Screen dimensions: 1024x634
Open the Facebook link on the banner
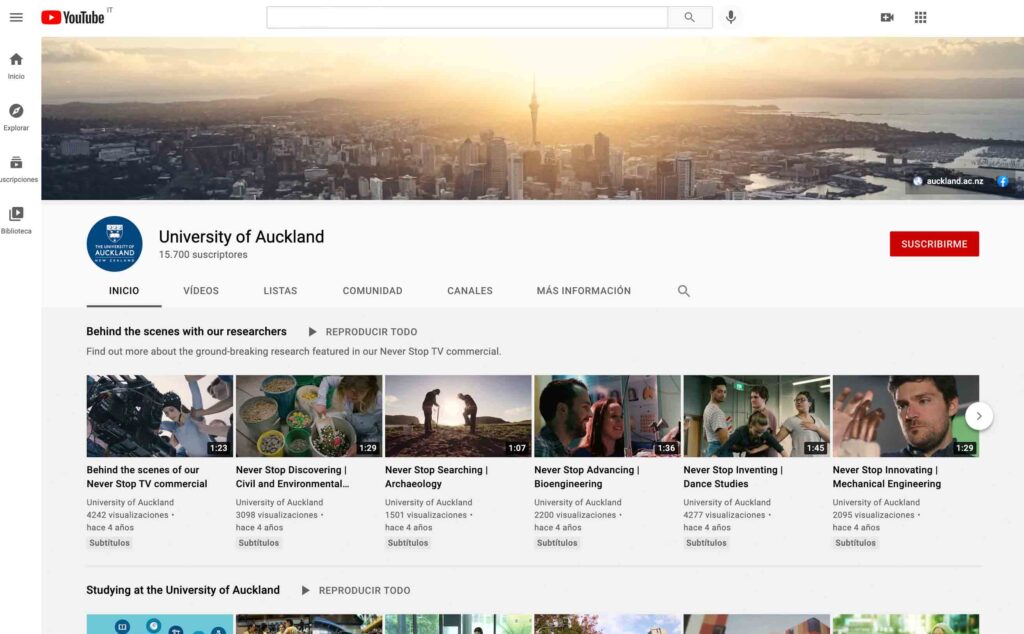click(1002, 182)
